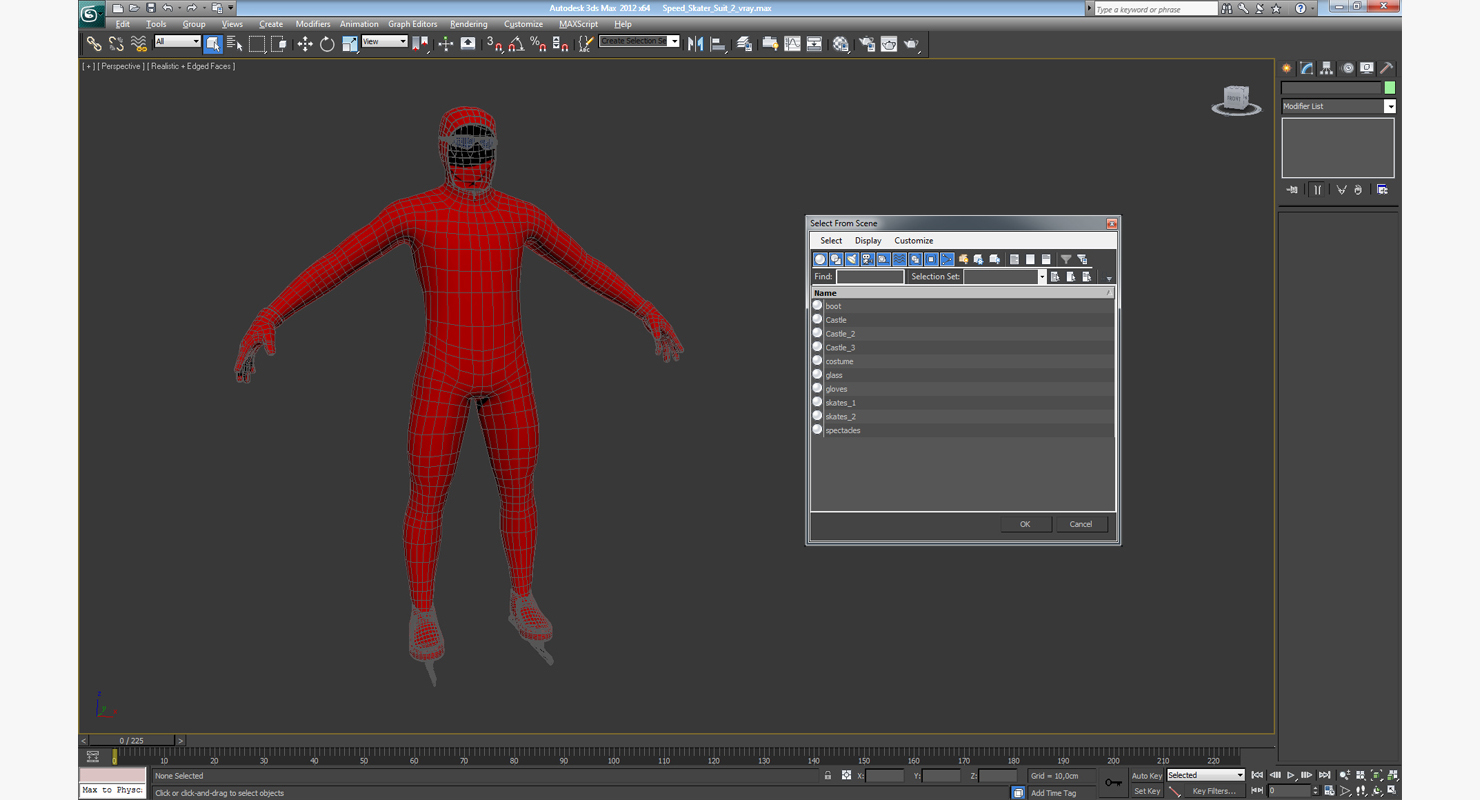Click the OK button in dialog
1480x800 pixels.
[1024, 524]
